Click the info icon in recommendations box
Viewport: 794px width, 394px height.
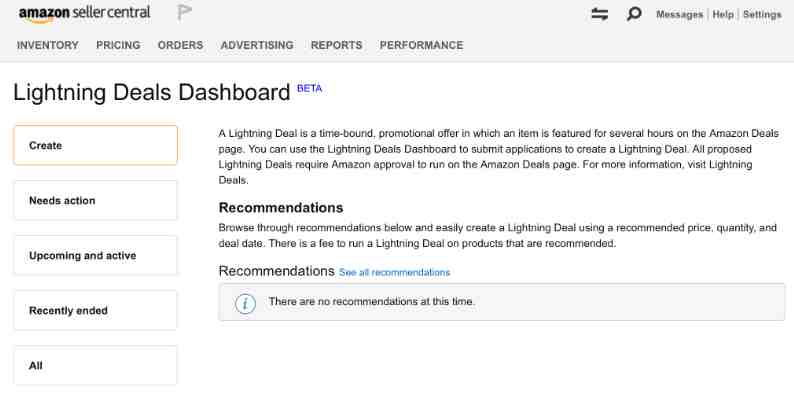pyautogui.click(x=246, y=303)
